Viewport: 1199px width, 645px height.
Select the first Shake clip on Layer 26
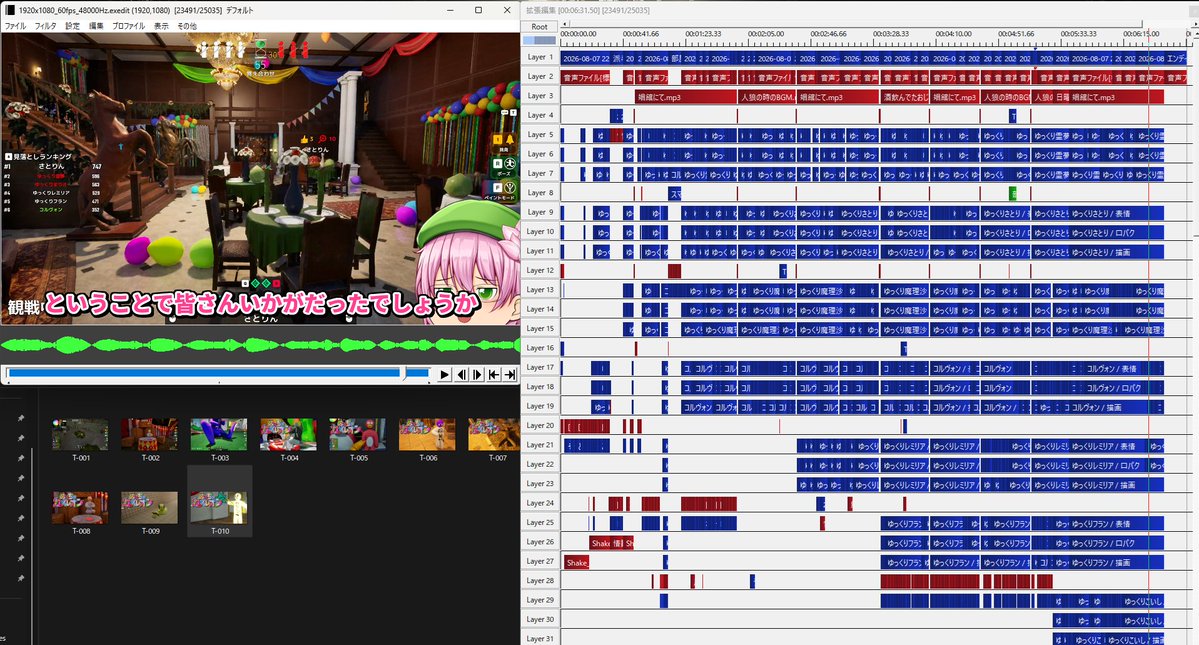point(600,543)
